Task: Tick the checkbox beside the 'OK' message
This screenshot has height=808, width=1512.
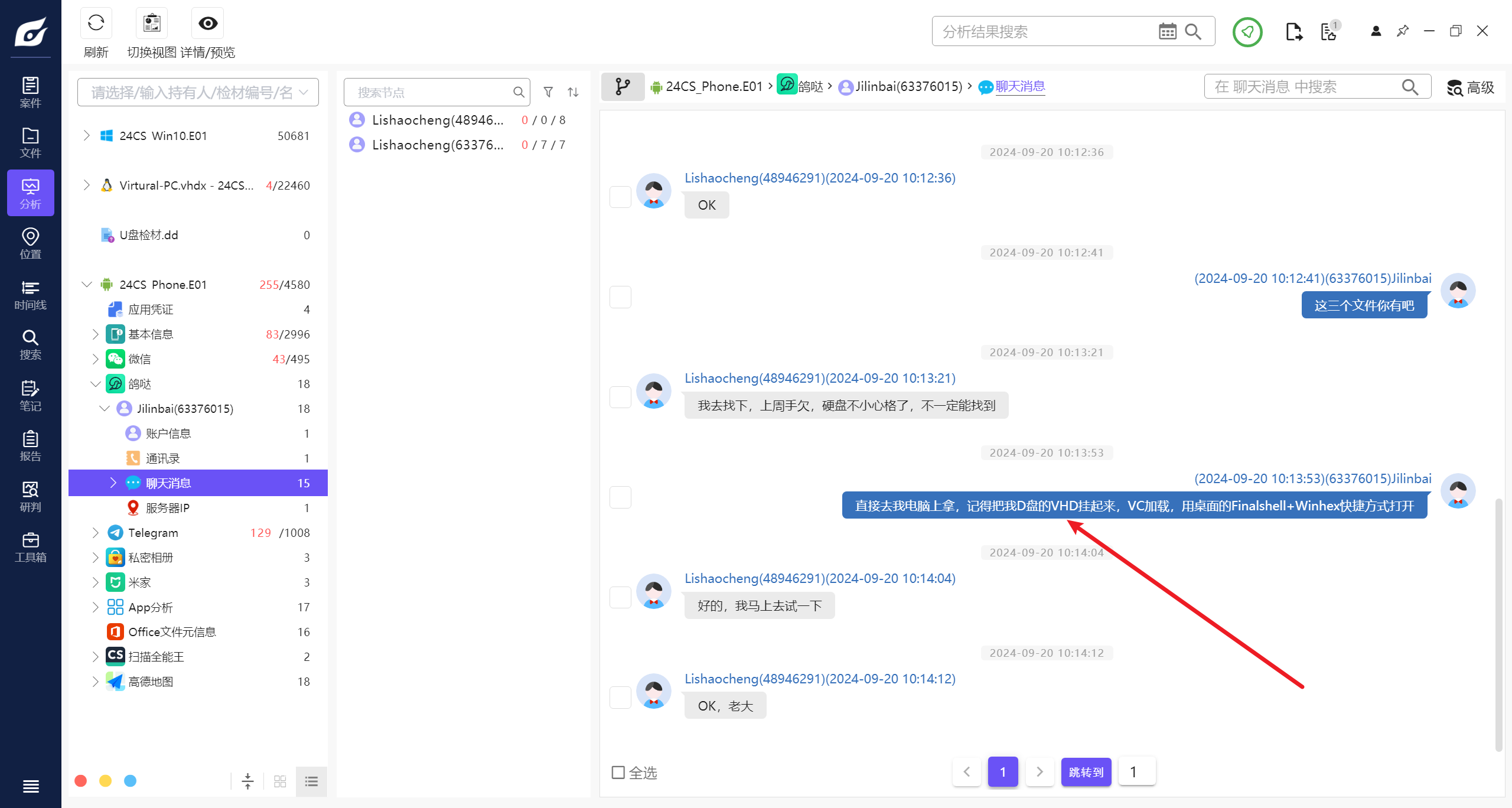Action: coord(620,197)
